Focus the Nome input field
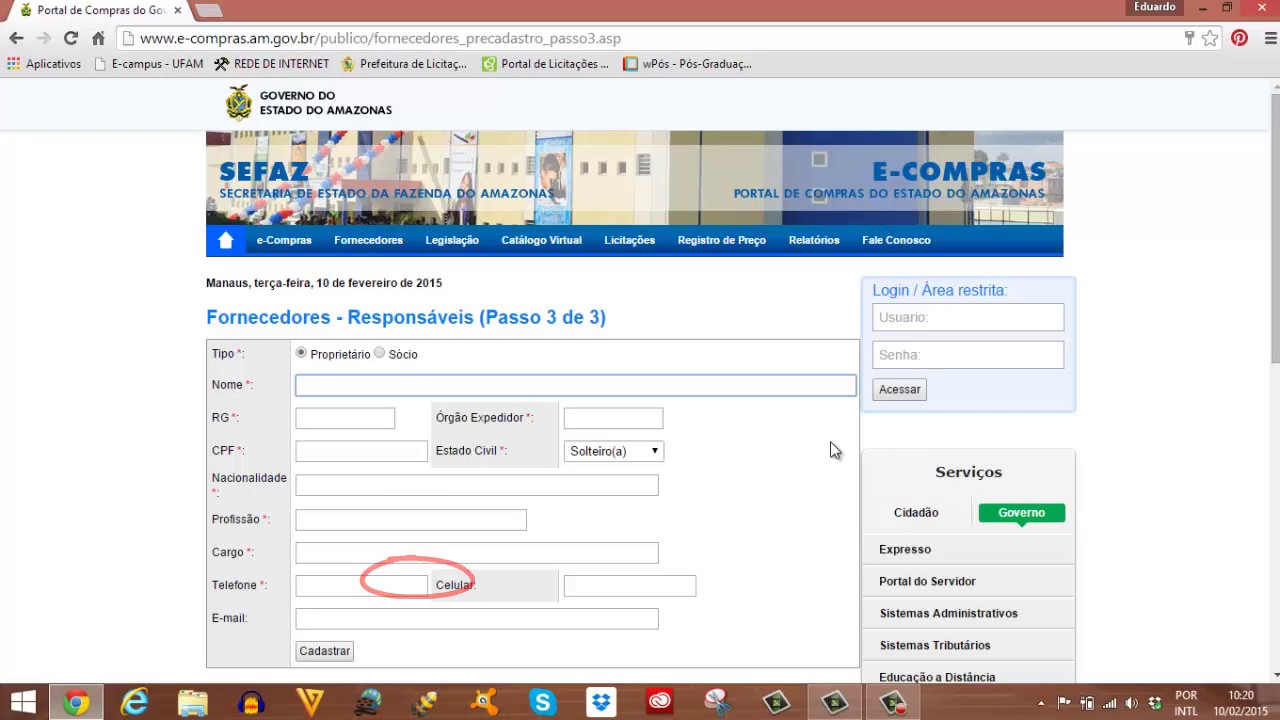The image size is (1280, 720). point(576,386)
